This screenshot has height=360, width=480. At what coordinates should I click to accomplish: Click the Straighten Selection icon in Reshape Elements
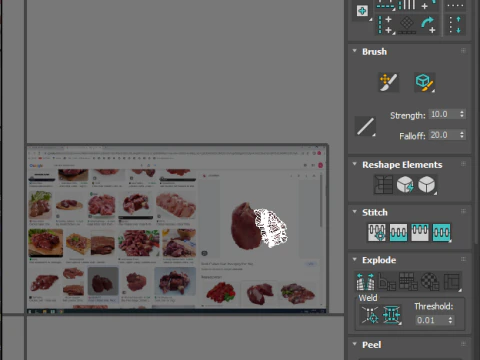383,185
